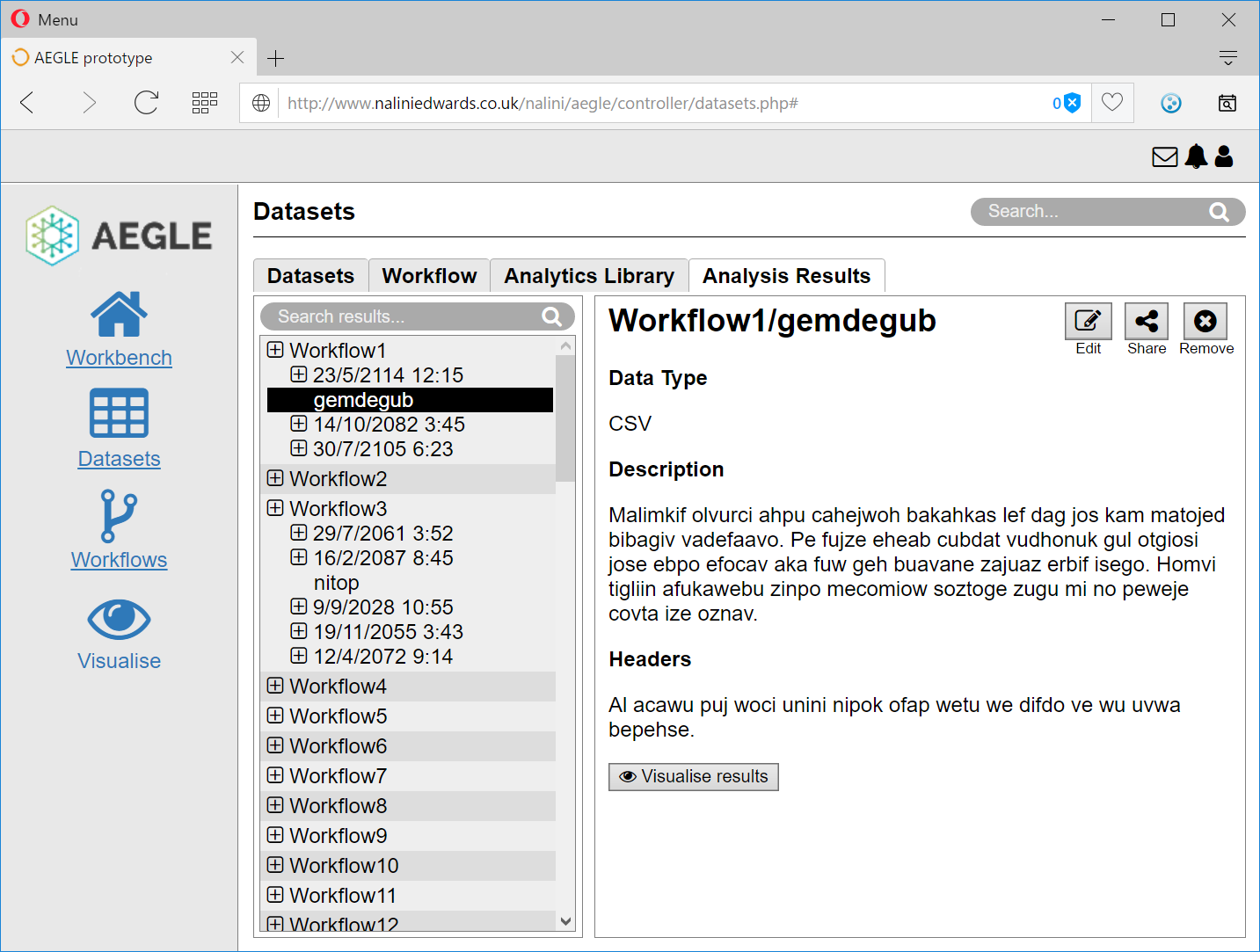Expand the 9/9/2028 10:55 node
The image size is (1260, 952).
299,607
